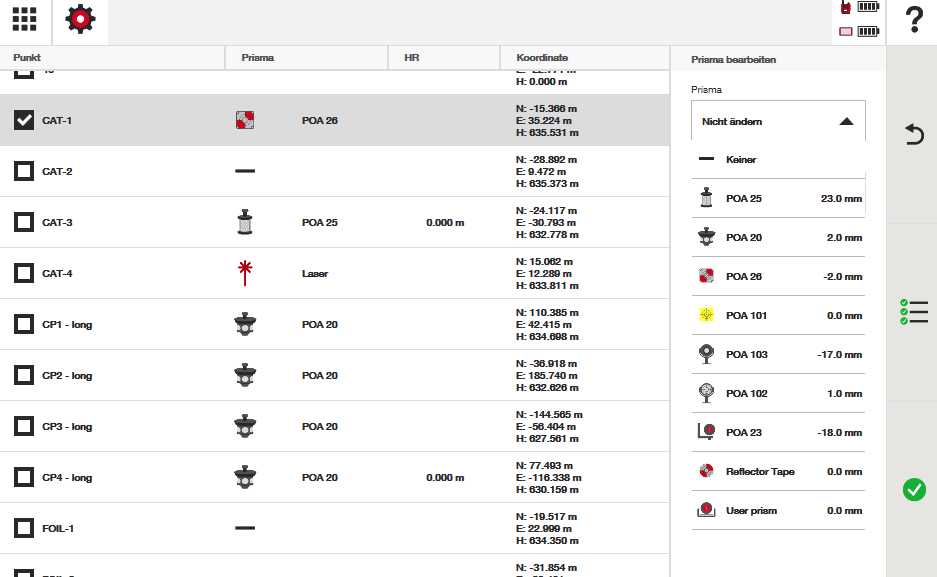Click the undo back arrow icon

click(914, 135)
